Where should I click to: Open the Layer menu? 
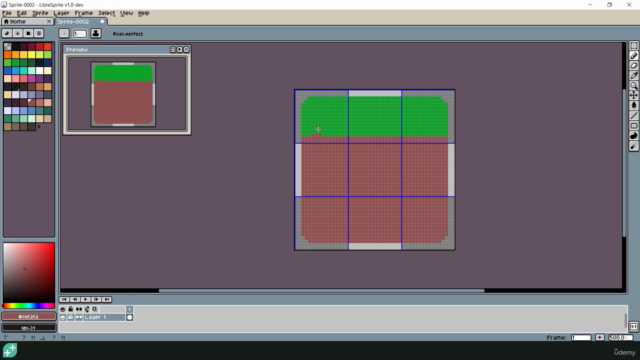(61, 13)
